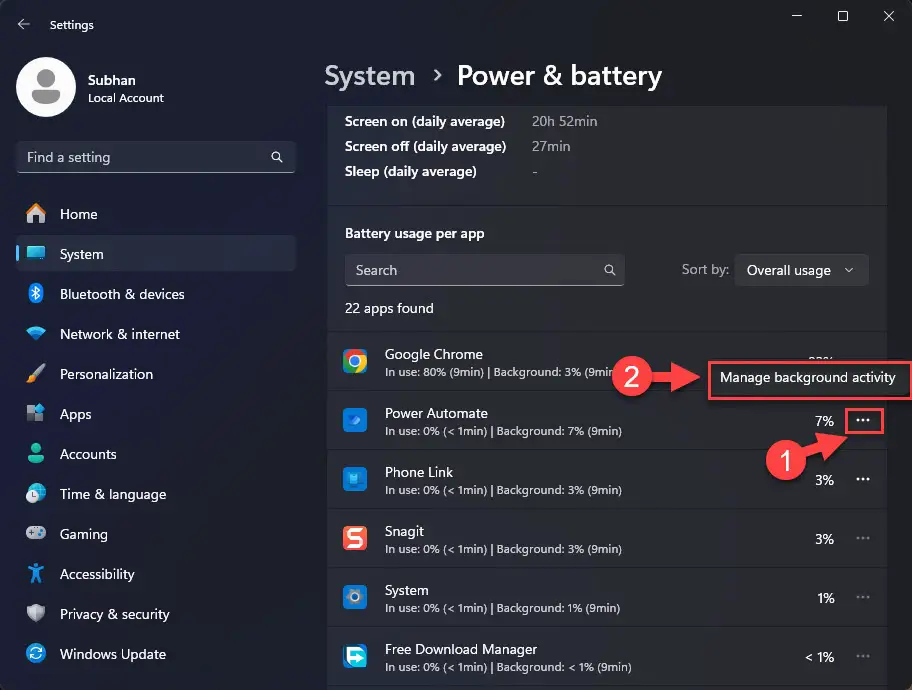Screen dimensions: 912x690
Task: Open Time & language settings
Action: click(156, 494)
